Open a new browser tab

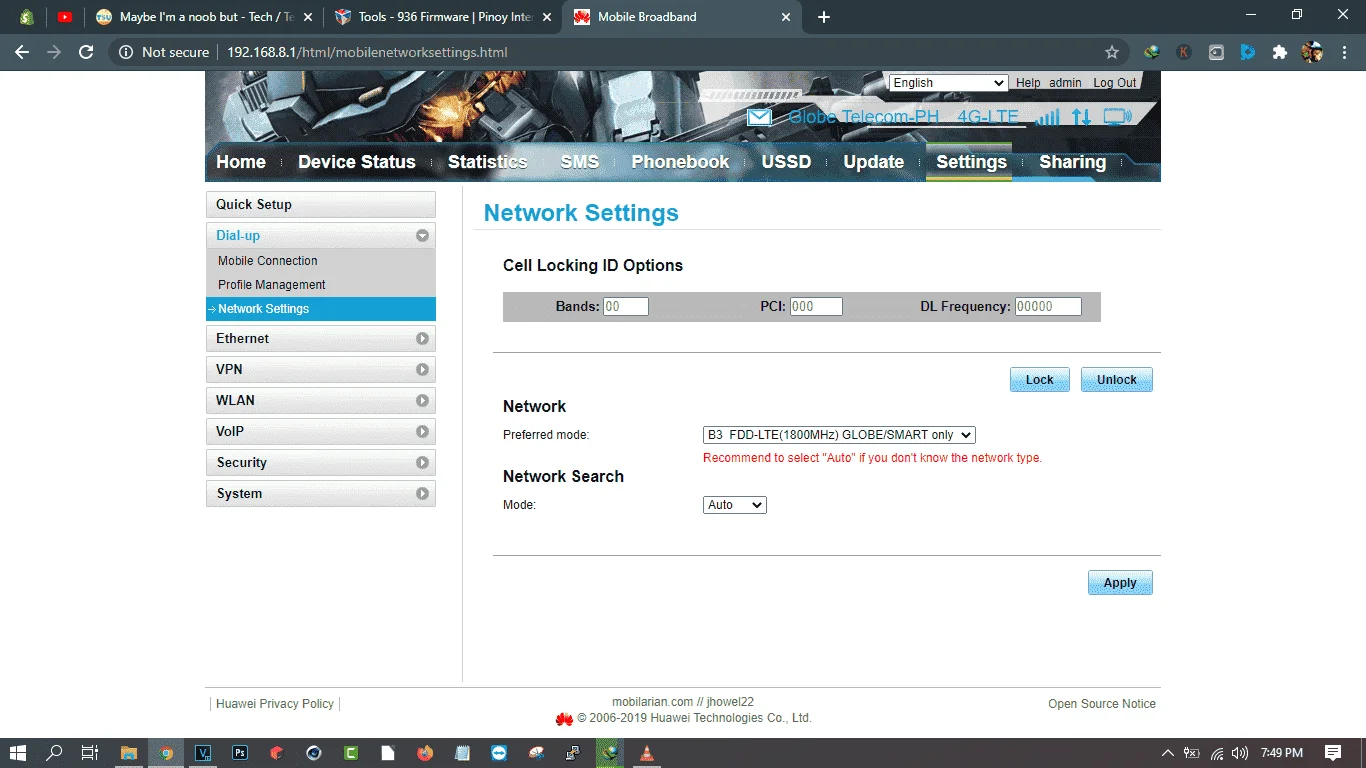tap(824, 17)
